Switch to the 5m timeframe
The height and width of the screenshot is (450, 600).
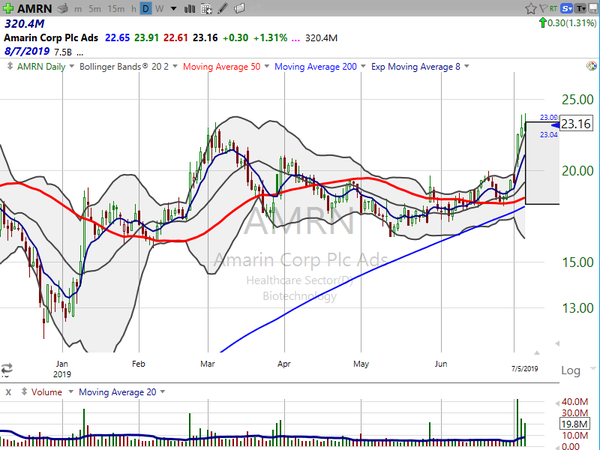(x=95, y=9)
